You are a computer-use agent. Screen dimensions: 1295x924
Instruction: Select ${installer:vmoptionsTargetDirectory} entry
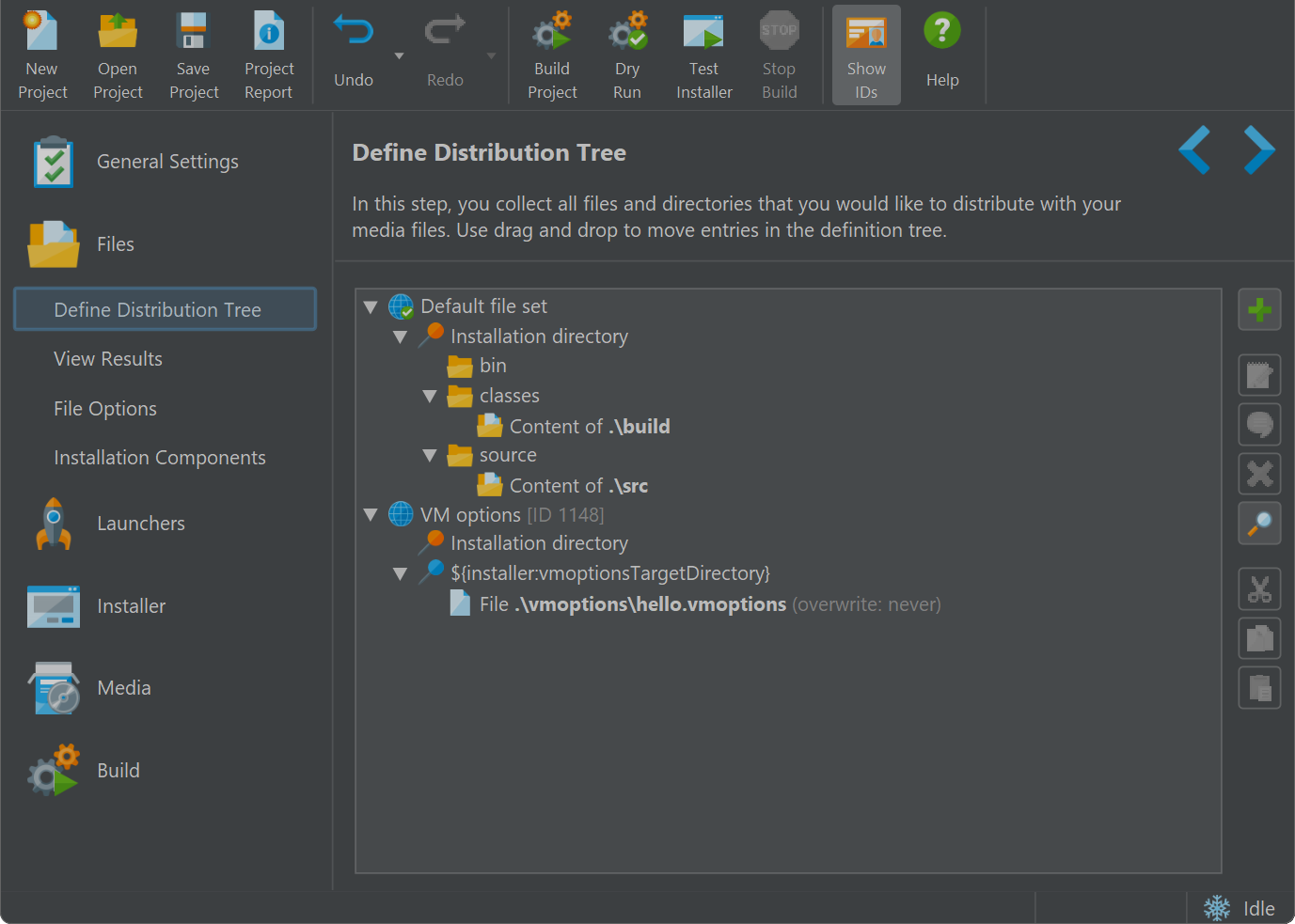click(594, 573)
